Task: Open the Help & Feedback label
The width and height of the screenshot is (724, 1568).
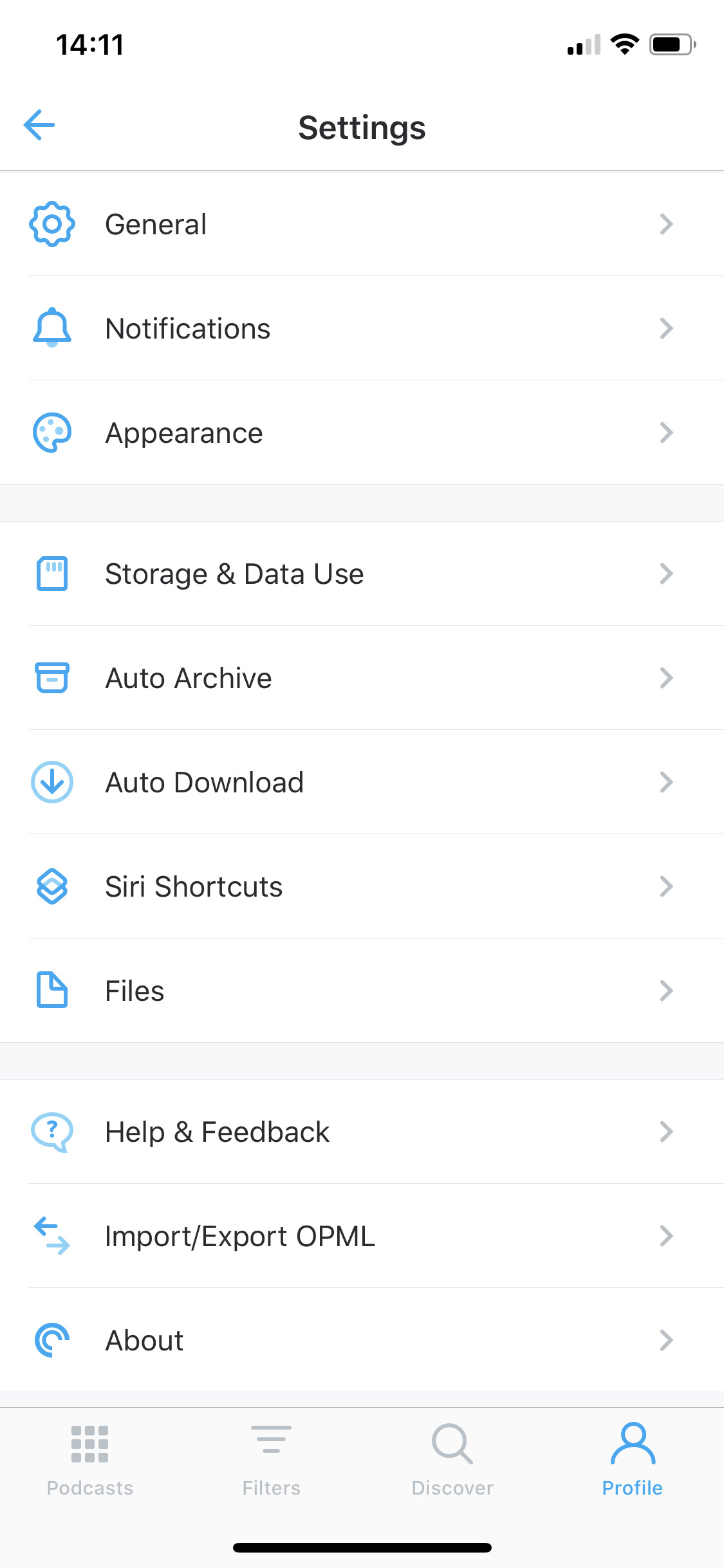Action: [218, 1132]
